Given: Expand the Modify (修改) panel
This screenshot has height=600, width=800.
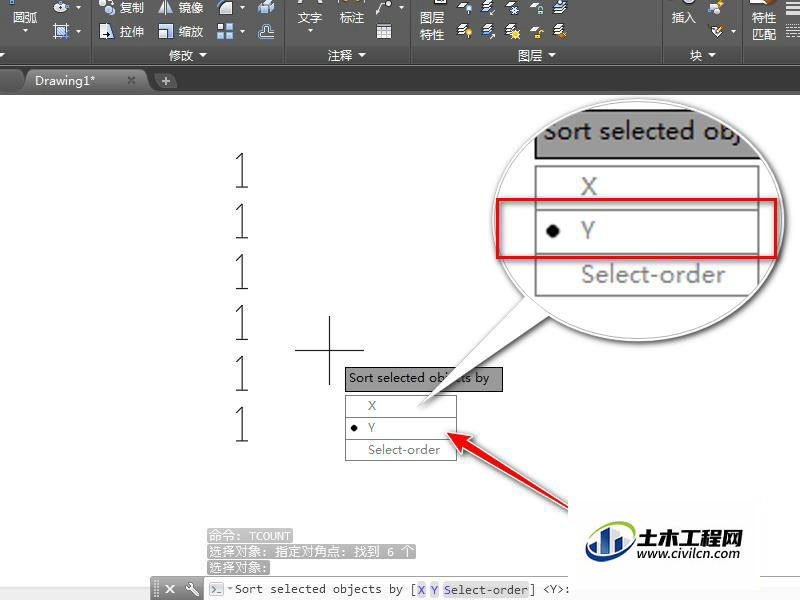Looking at the screenshot, I should [188, 55].
